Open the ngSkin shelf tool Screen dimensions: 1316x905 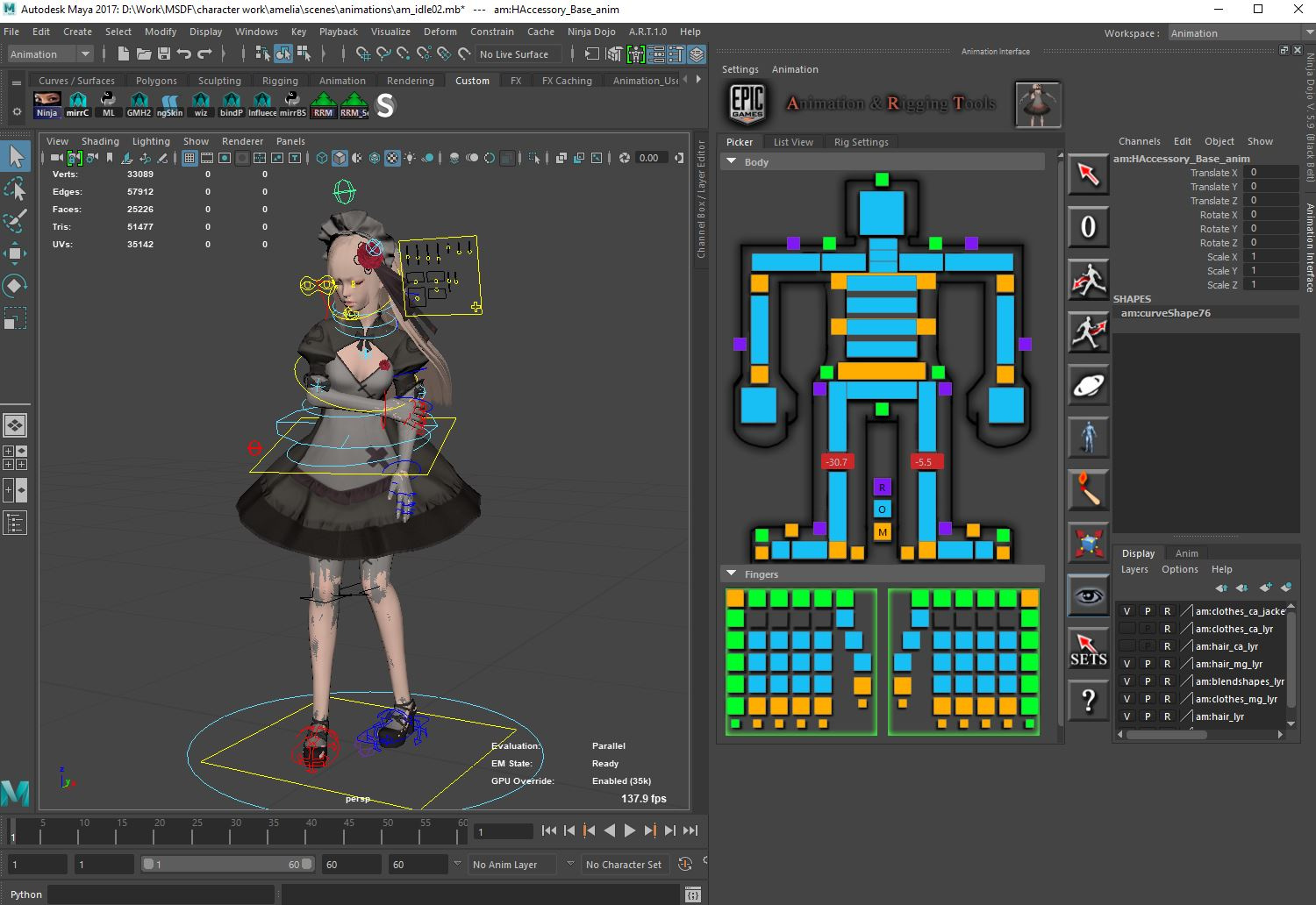tap(169, 105)
